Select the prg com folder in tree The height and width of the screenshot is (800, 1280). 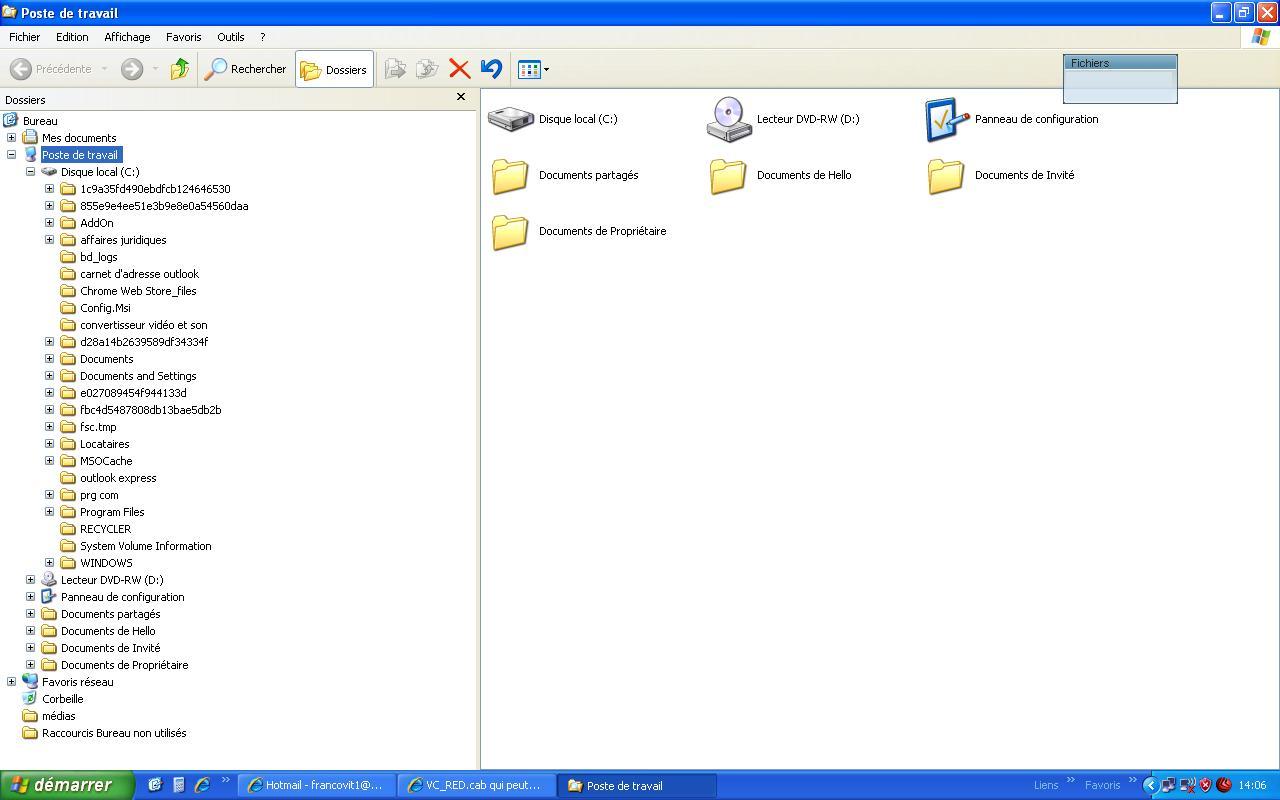pos(99,495)
